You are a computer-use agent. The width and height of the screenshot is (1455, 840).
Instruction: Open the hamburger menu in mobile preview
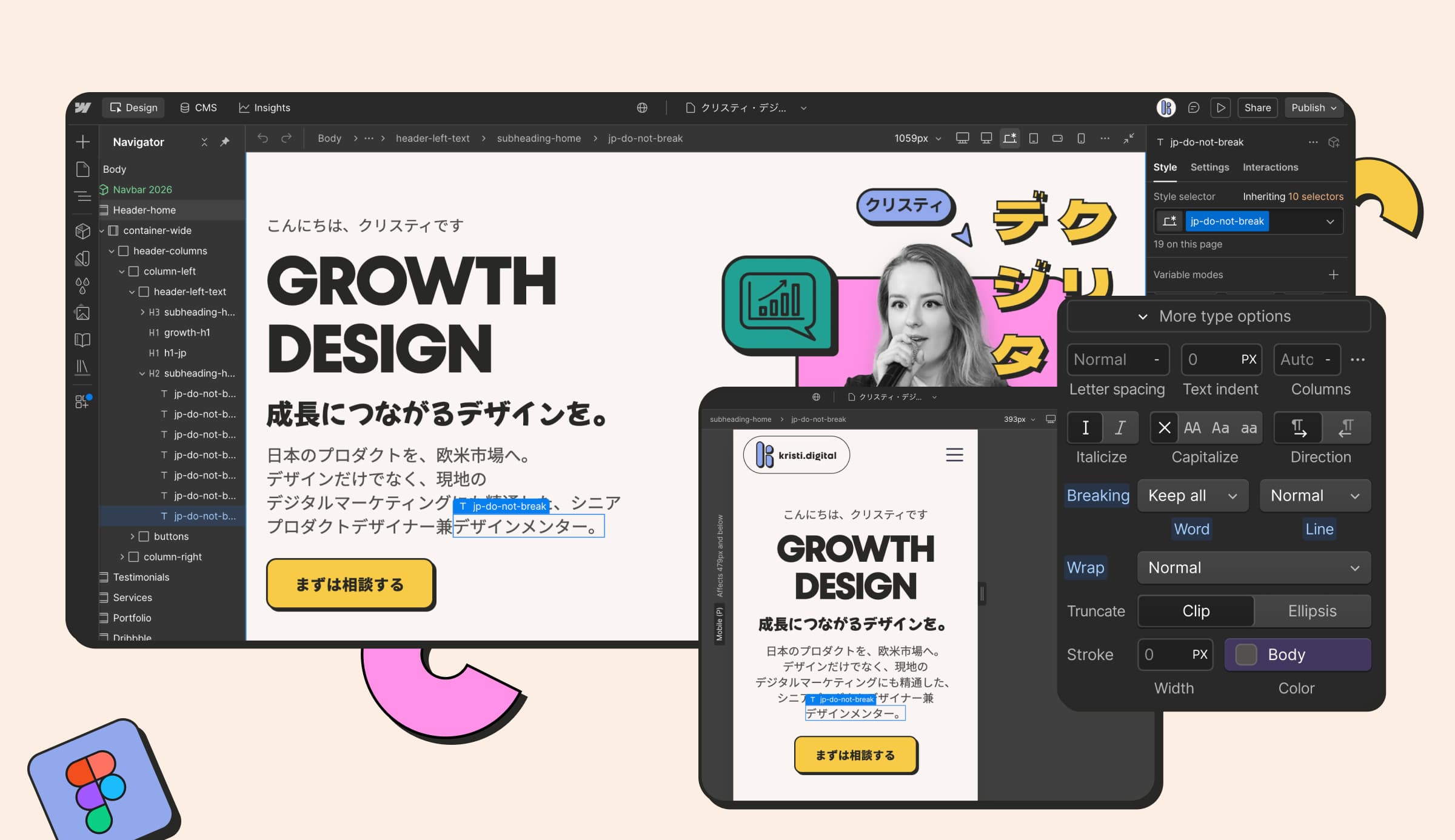pos(954,455)
